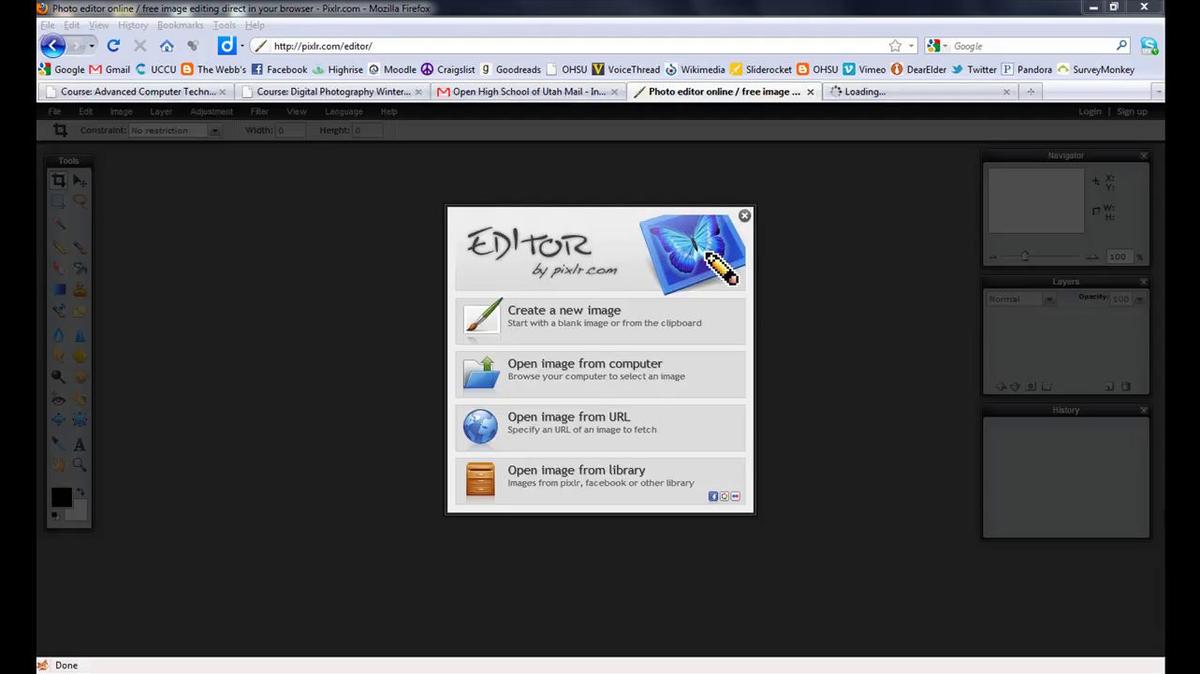
Task: Close the Navigator panel
Action: point(1144,155)
